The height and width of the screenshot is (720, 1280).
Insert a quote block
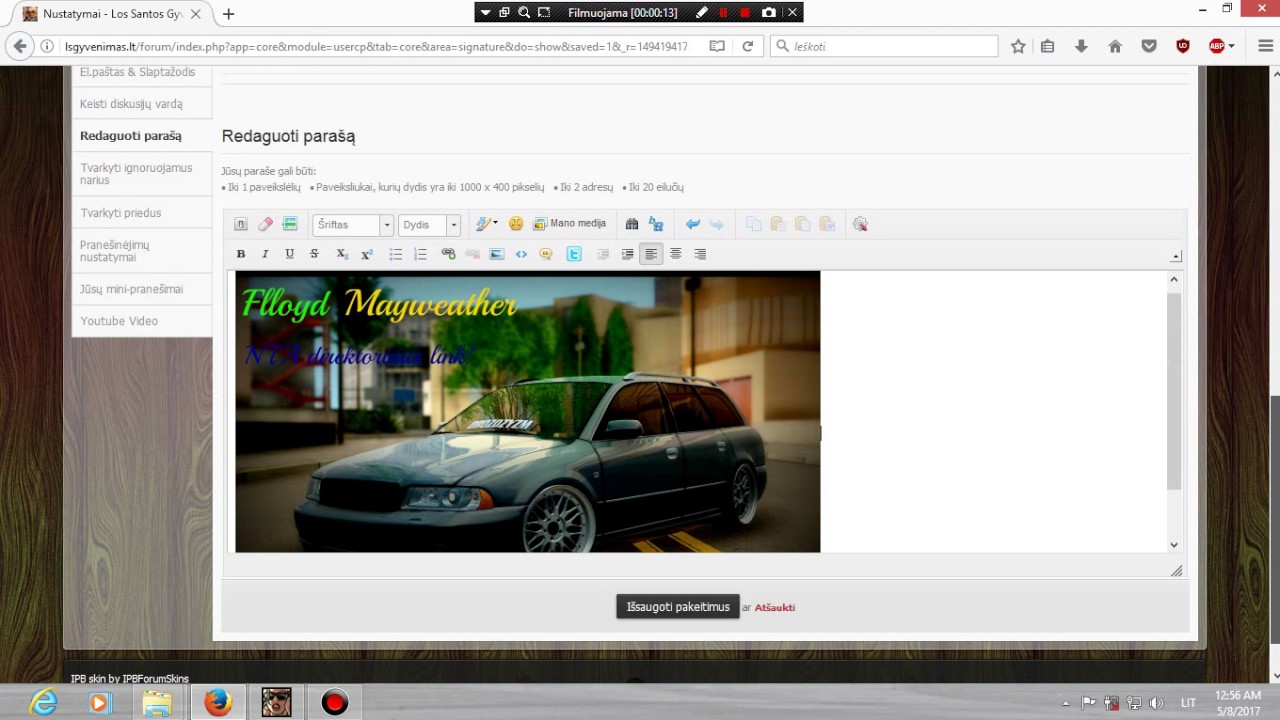coord(546,254)
